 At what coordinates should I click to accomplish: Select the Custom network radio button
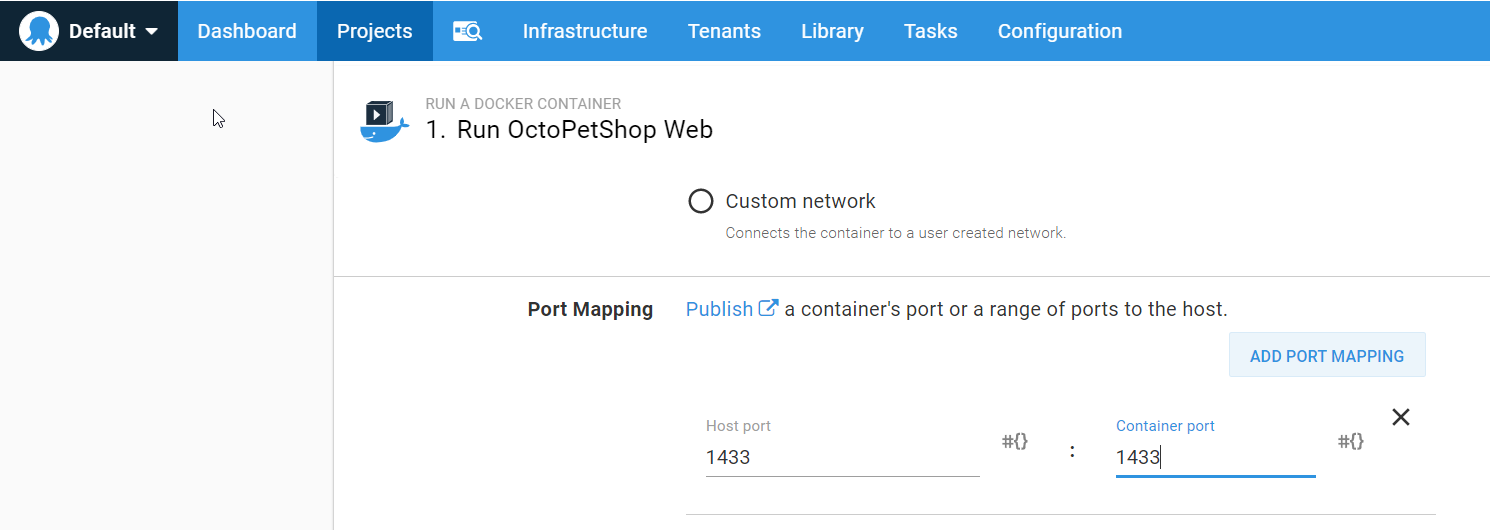coord(701,201)
